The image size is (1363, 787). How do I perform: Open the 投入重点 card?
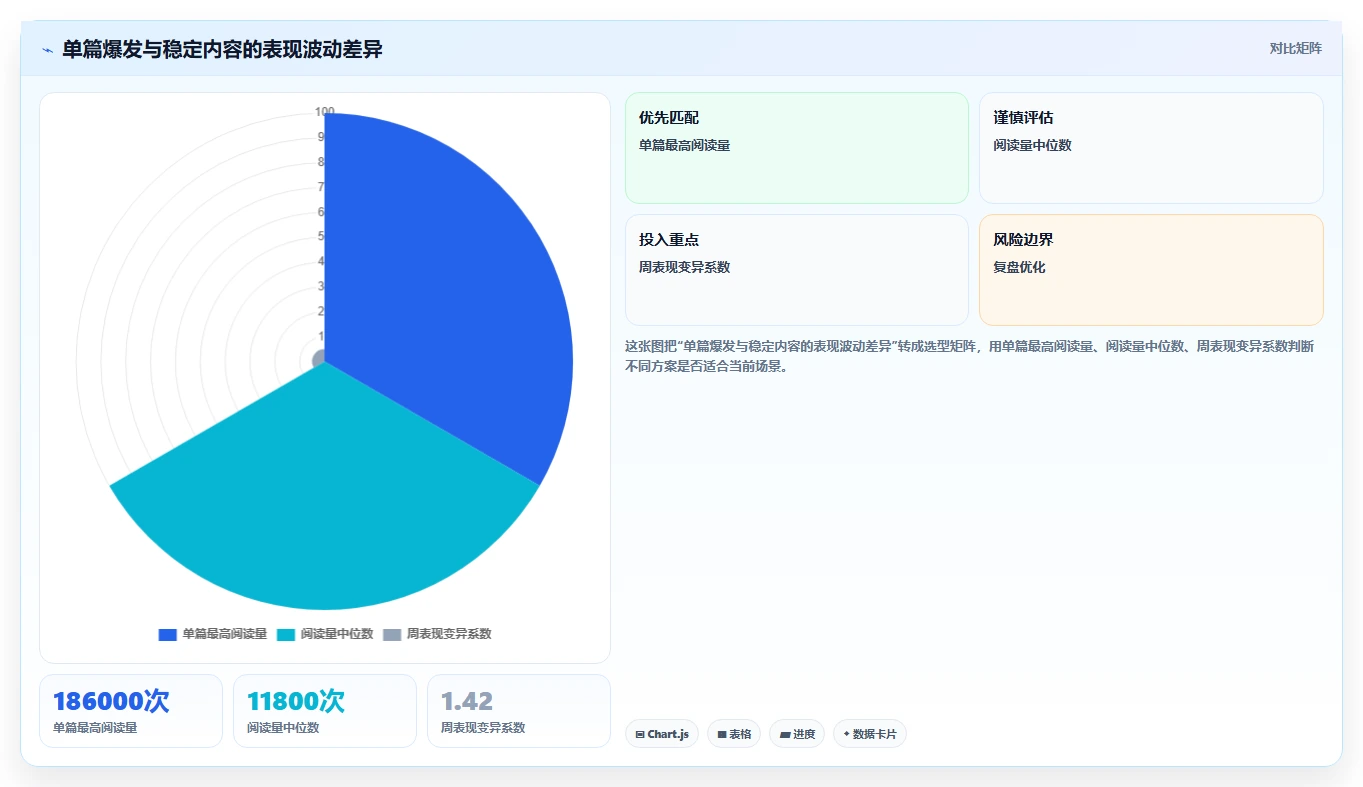click(x=797, y=270)
